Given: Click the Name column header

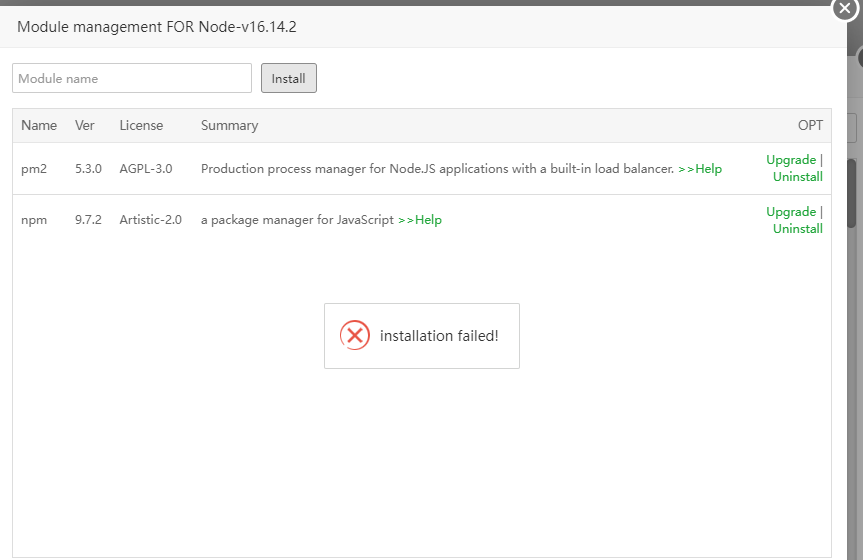Looking at the screenshot, I should click(39, 126).
